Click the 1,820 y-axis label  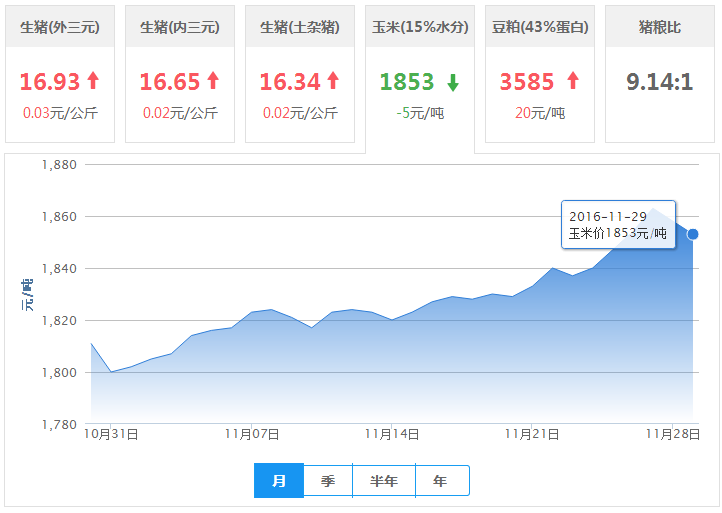59,321
